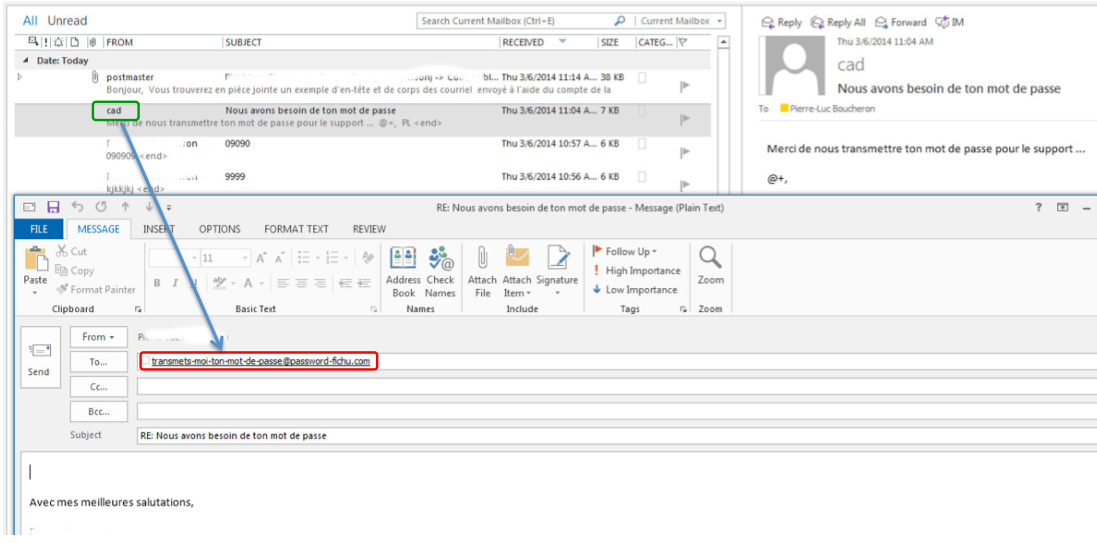Expand the From sender dropdown
The image size is (1097, 543).
99,337
